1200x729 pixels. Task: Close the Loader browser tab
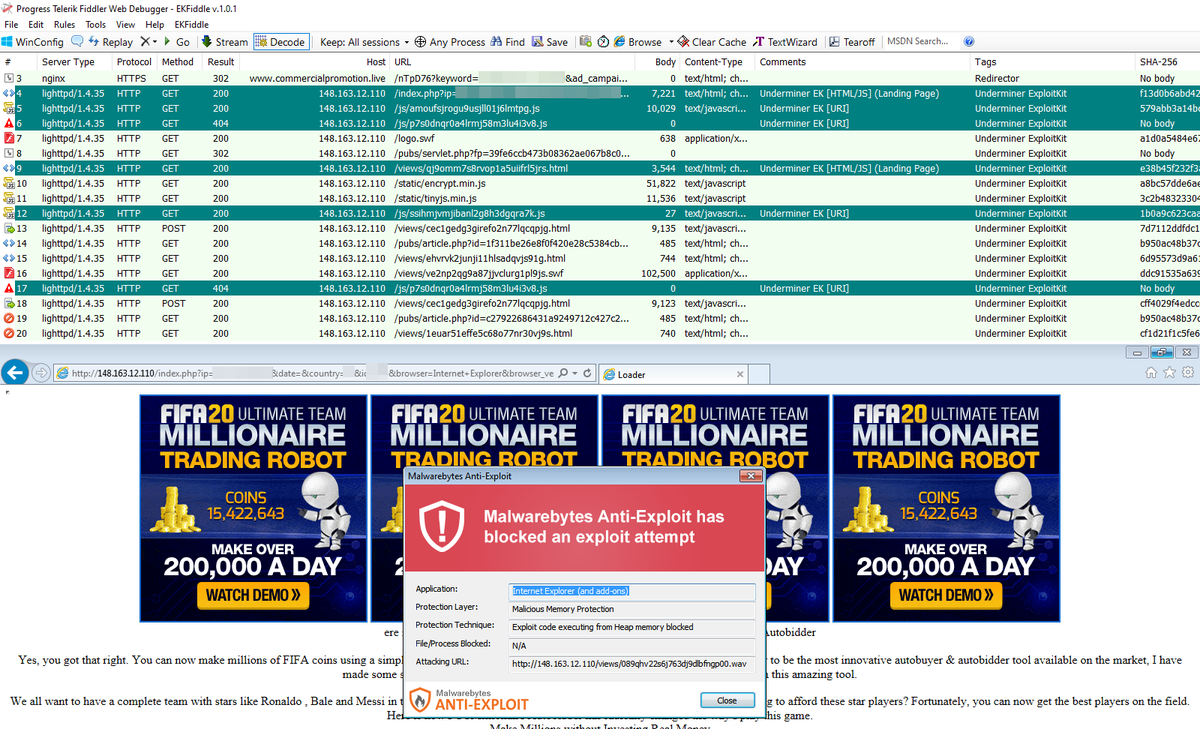click(x=739, y=374)
